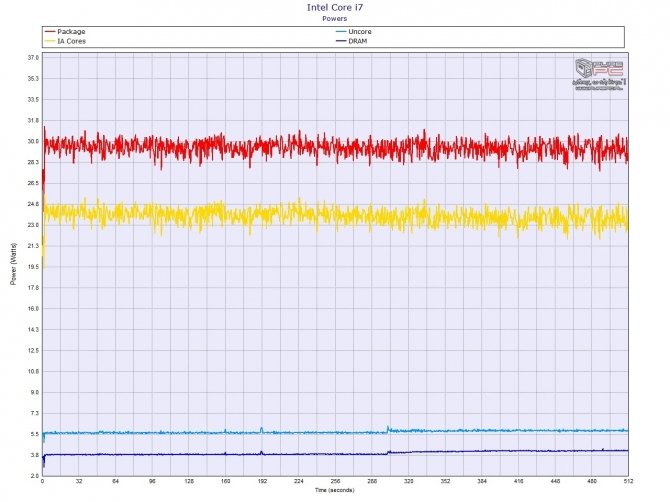Click the red line marker beside Package
Image resolution: width=670 pixels, height=502 pixels.
[50, 32]
